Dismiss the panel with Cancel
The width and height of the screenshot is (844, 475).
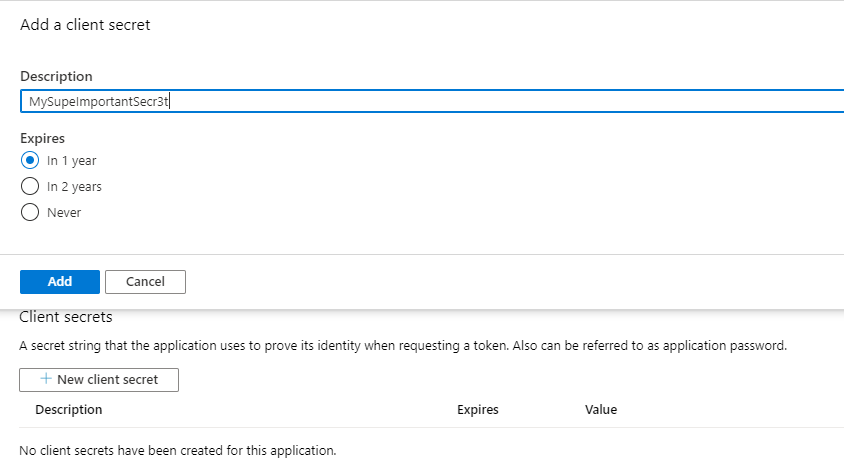[145, 282]
